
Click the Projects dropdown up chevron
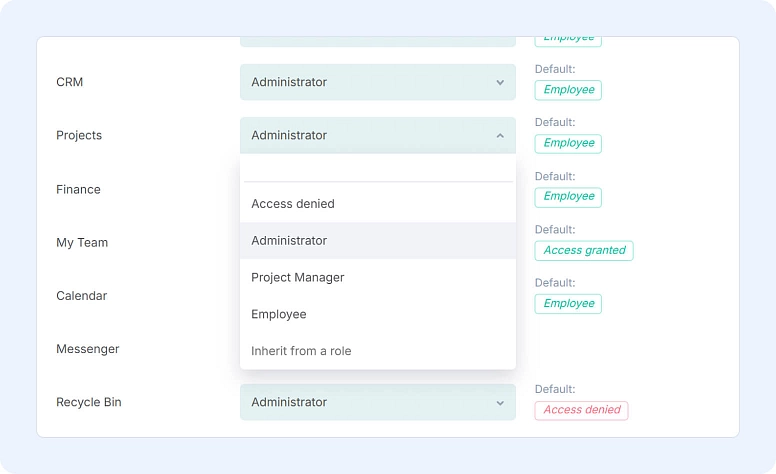coord(500,135)
